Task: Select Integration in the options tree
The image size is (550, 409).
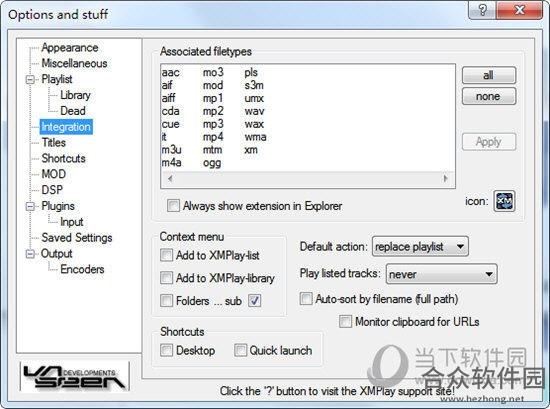Action: point(66,127)
